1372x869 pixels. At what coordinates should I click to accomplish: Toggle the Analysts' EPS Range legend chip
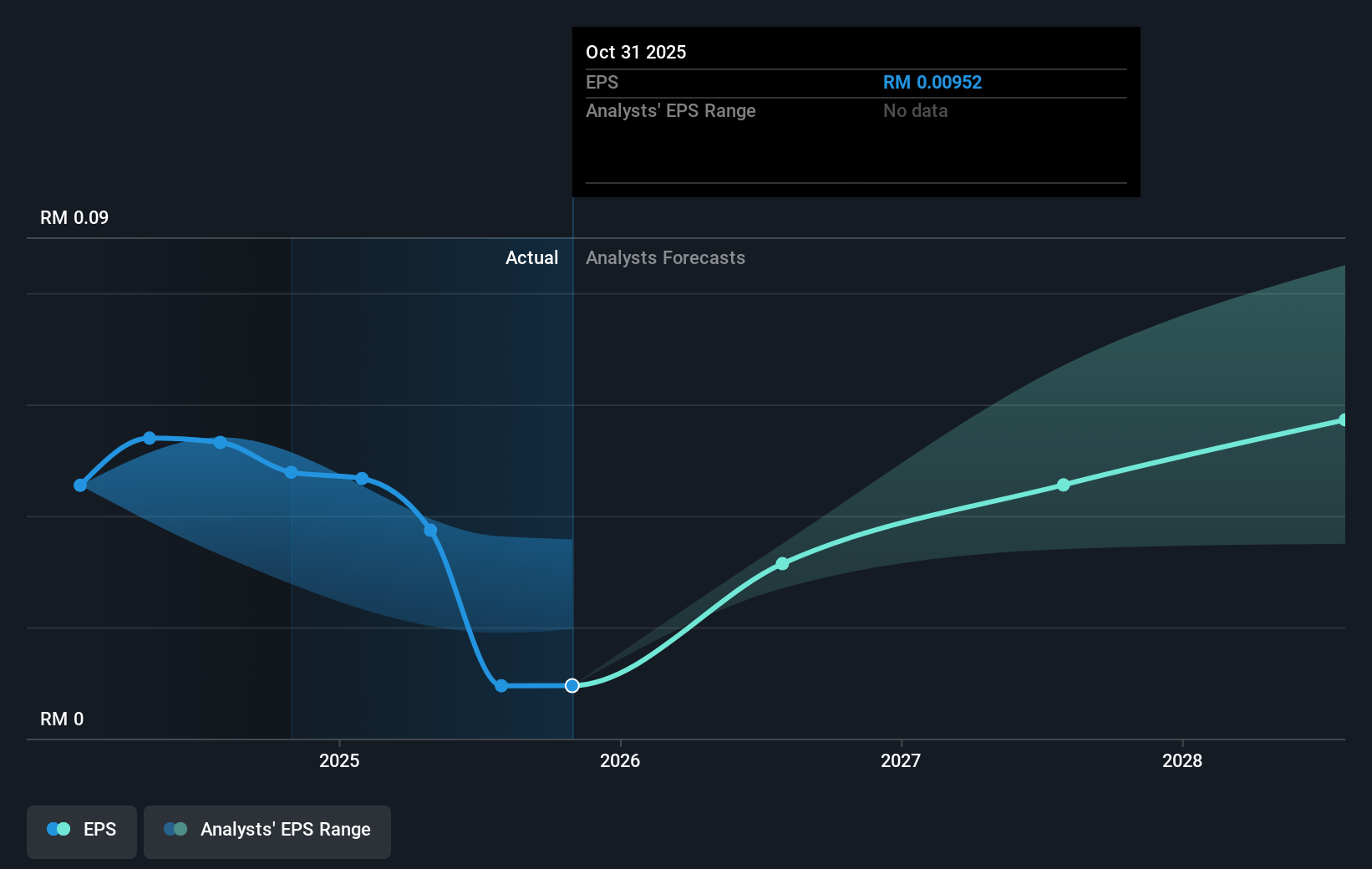click(267, 831)
